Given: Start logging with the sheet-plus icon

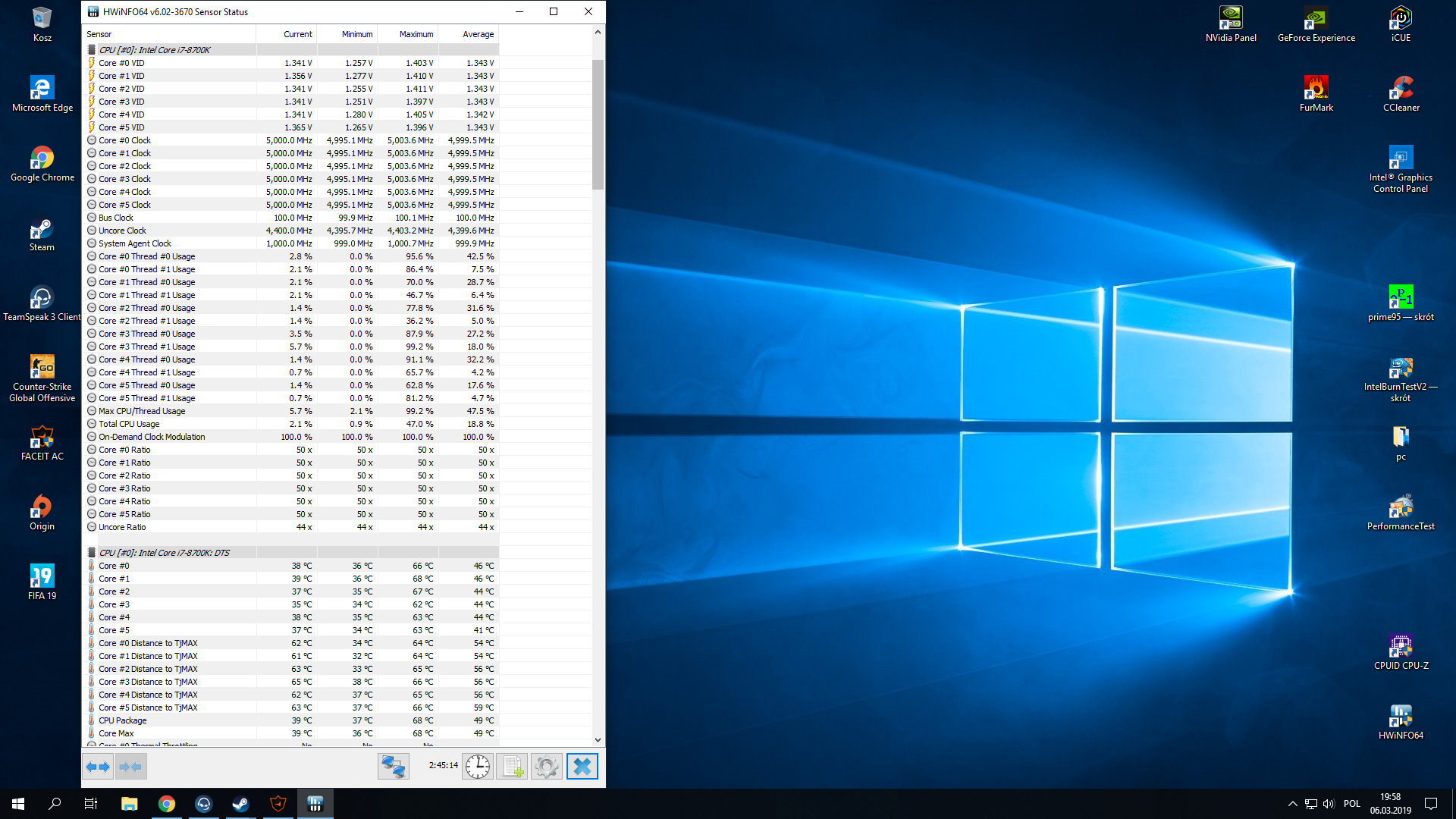Looking at the screenshot, I should (512, 767).
